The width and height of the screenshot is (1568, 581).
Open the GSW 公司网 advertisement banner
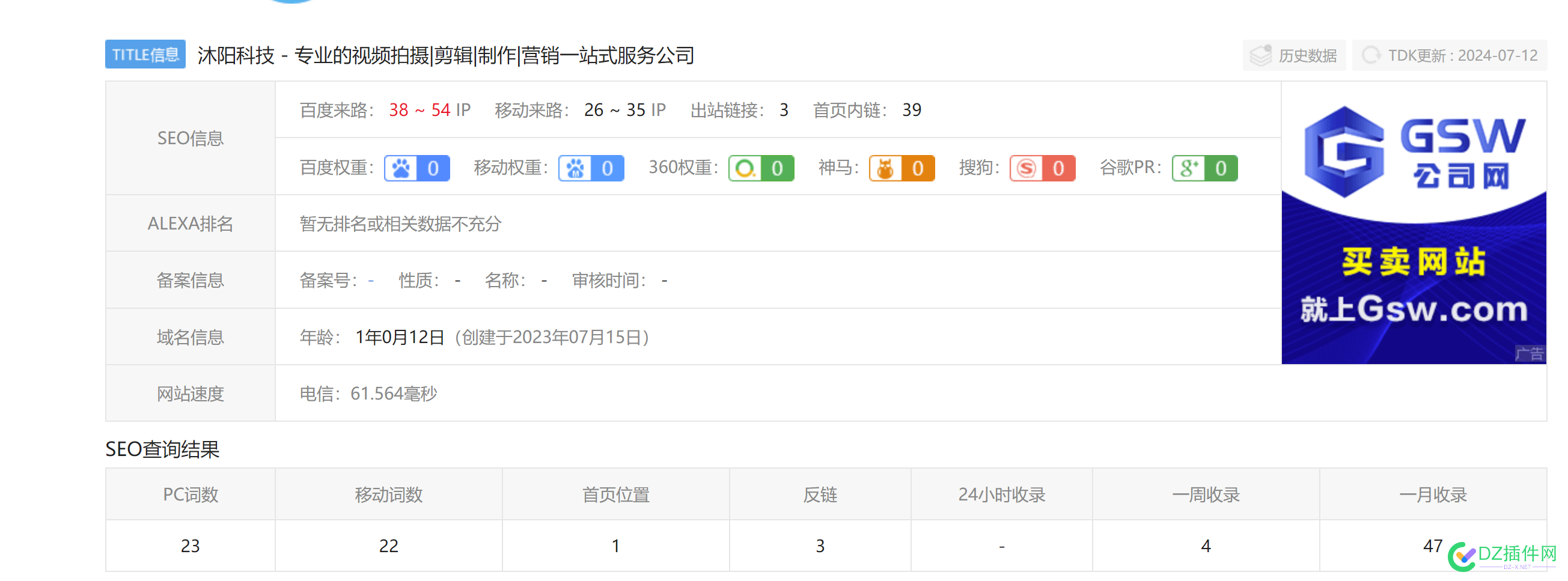[x=1414, y=223]
